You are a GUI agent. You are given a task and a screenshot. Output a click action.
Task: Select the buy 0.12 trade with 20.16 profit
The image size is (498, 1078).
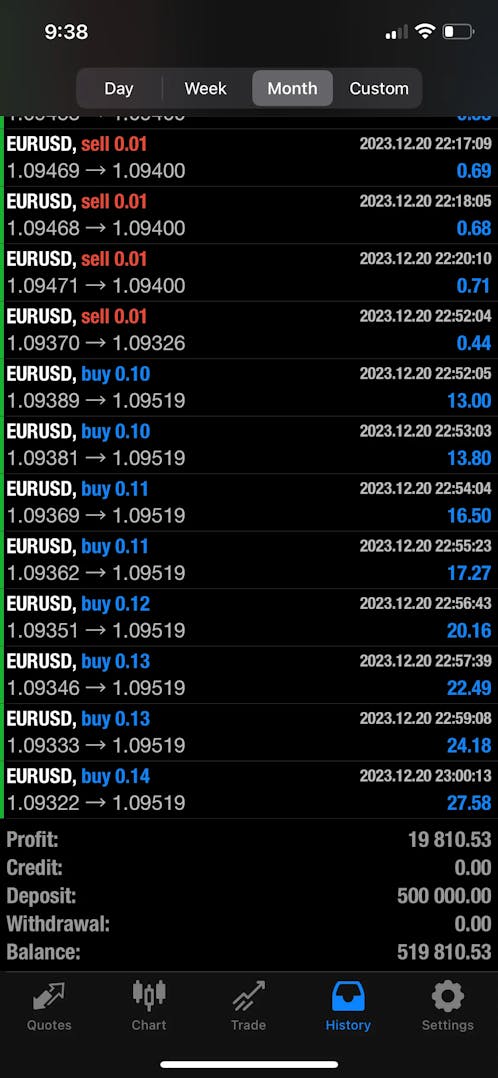click(x=249, y=617)
